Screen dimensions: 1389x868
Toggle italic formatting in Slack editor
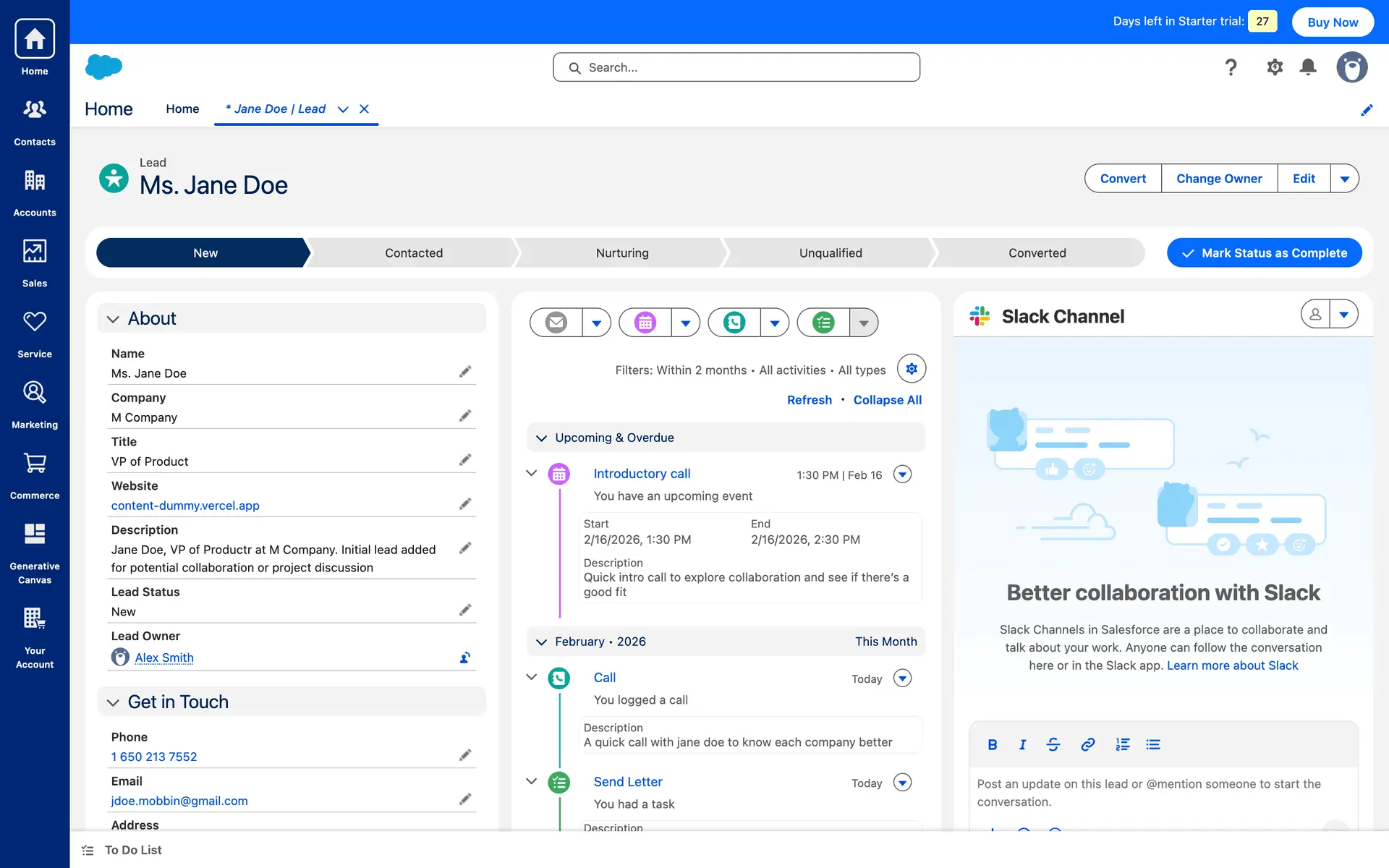tap(1022, 744)
